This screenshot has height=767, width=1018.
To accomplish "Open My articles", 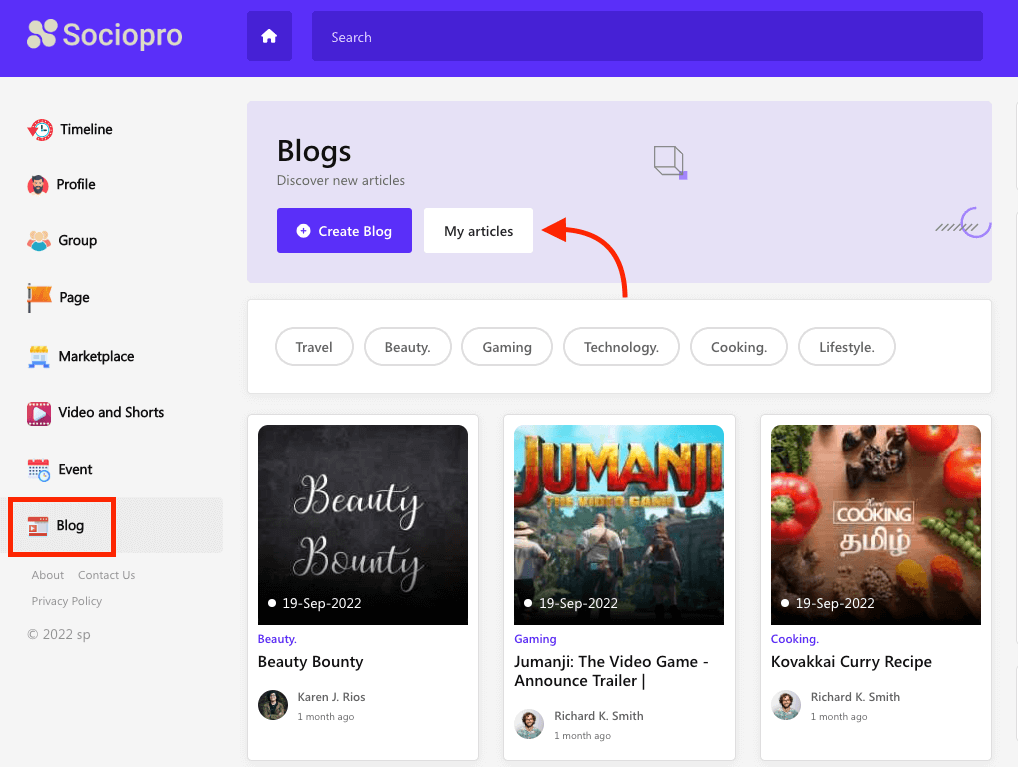I will coord(478,230).
